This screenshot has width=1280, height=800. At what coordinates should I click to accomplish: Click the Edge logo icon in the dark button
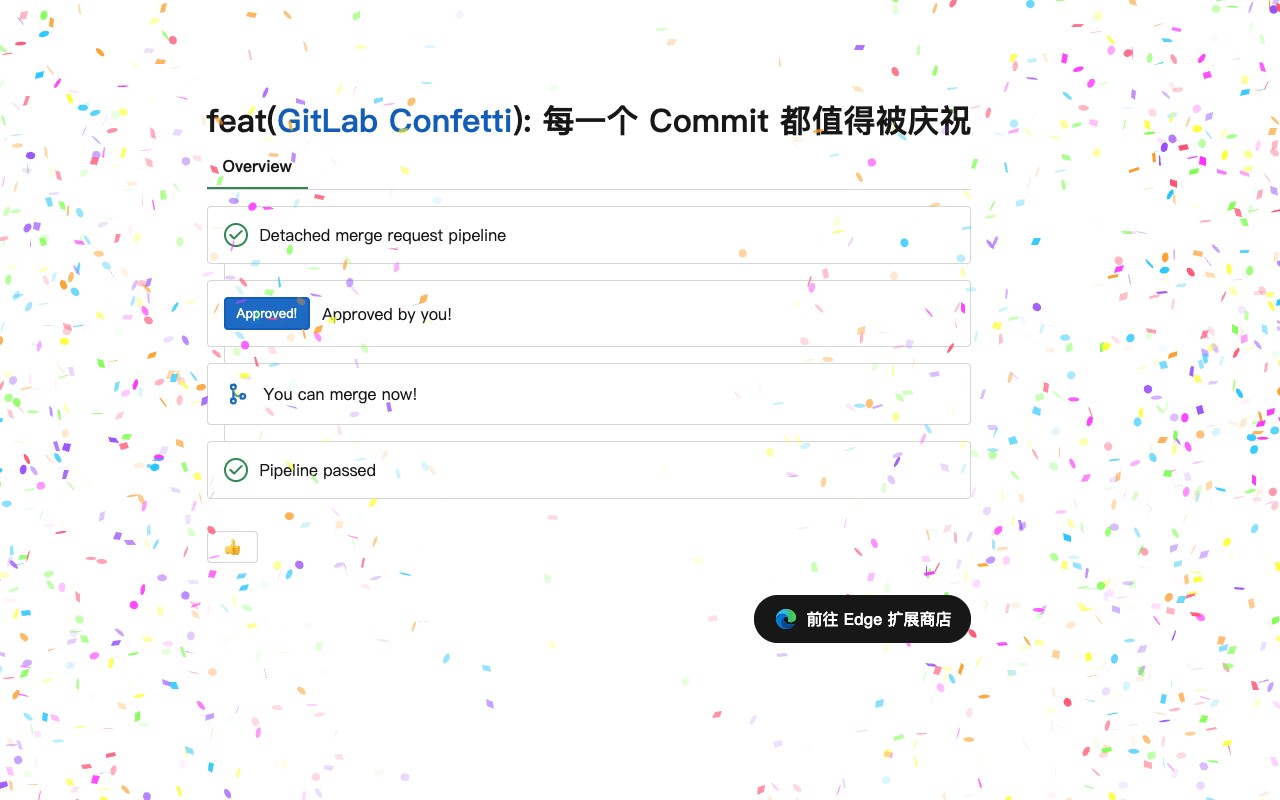click(786, 619)
